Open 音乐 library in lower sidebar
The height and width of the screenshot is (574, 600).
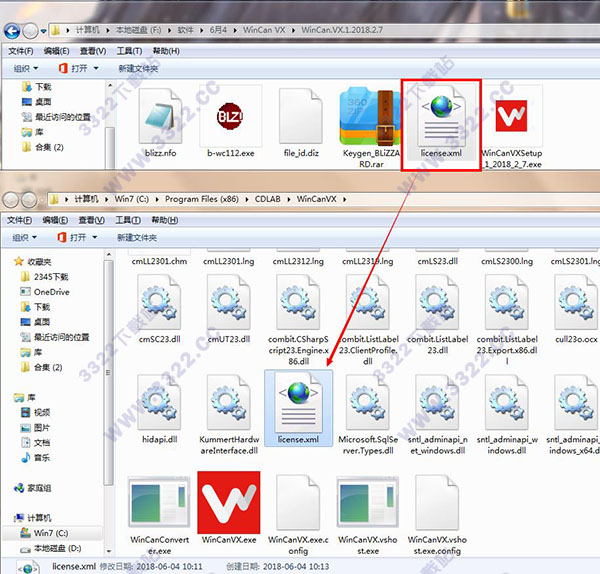coord(35,458)
